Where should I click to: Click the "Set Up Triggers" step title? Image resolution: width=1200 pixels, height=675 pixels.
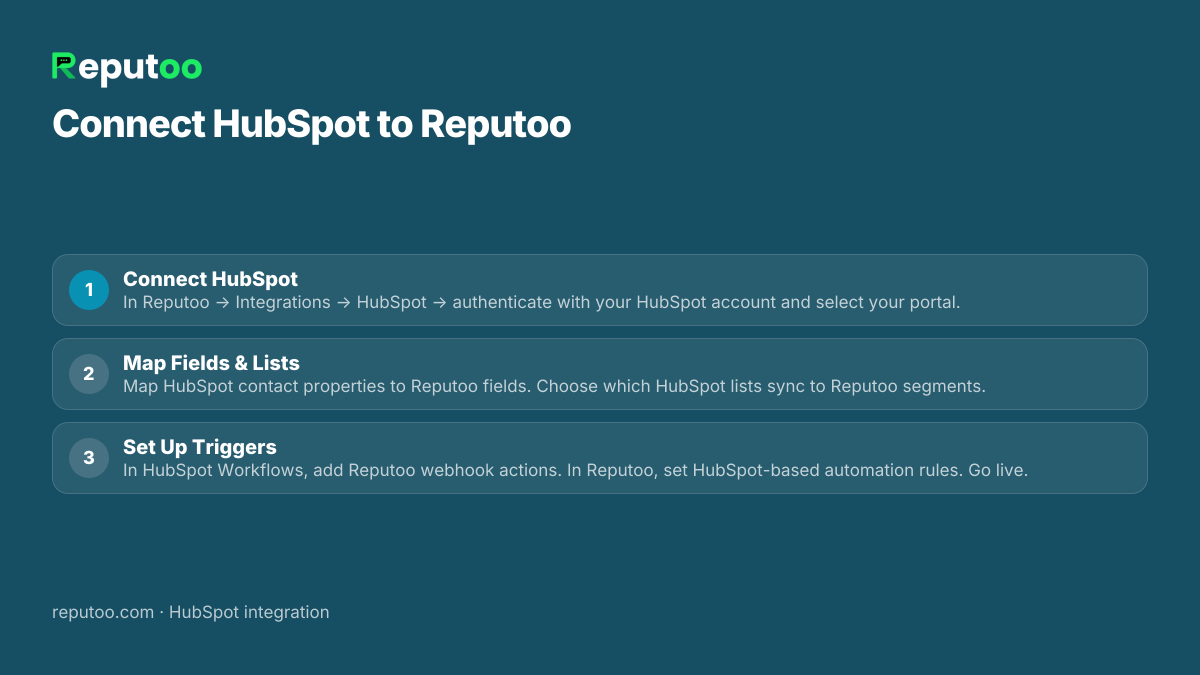[200, 447]
